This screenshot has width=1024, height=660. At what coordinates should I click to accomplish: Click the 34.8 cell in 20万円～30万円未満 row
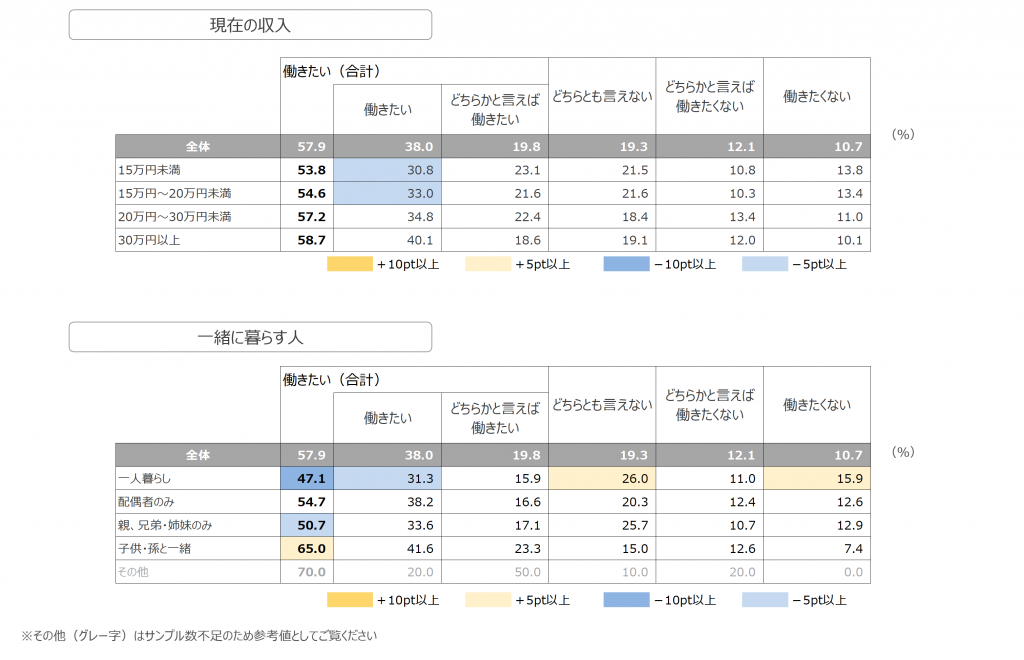click(x=387, y=217)
